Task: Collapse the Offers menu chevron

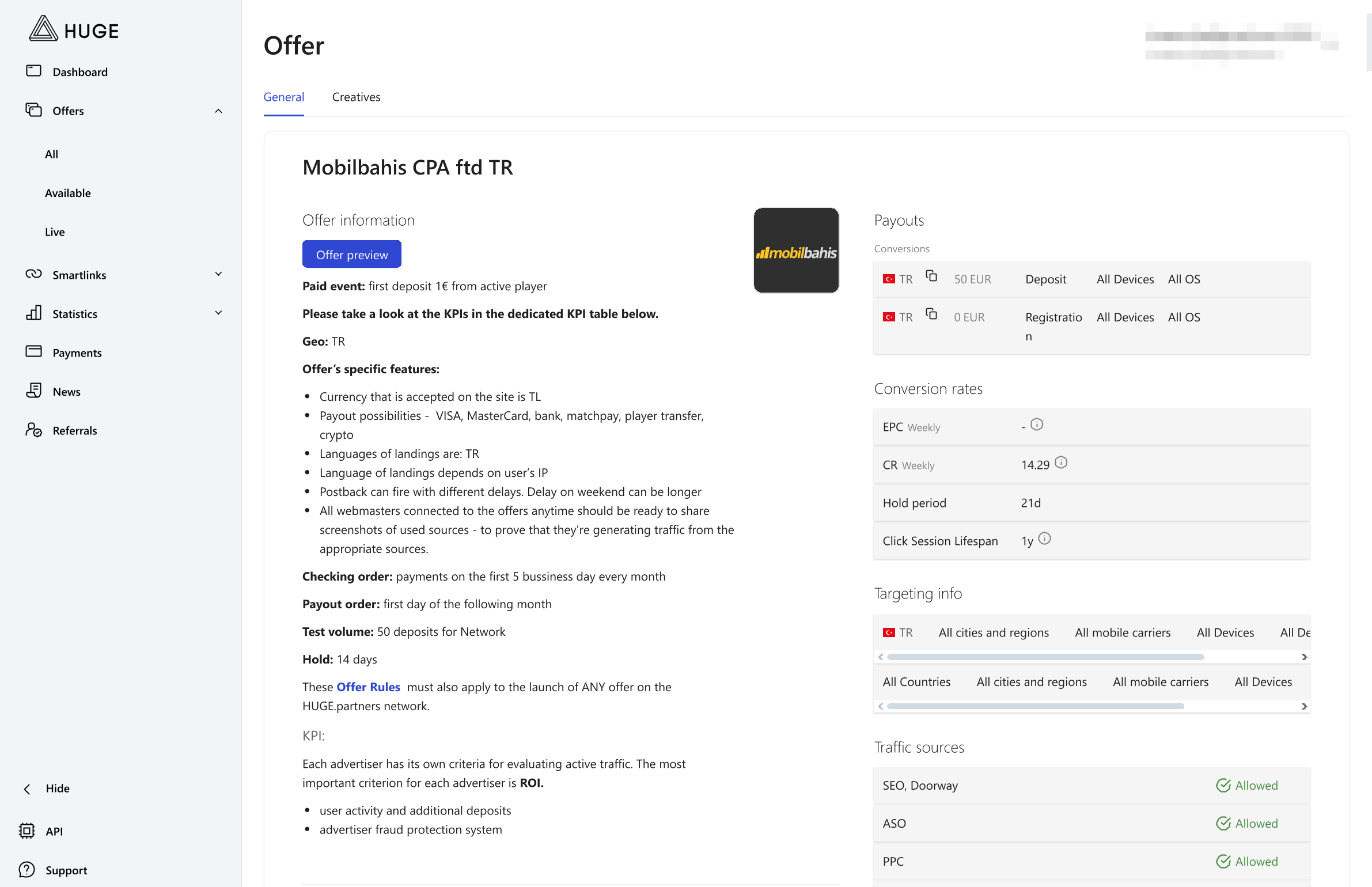Action: 218,111
